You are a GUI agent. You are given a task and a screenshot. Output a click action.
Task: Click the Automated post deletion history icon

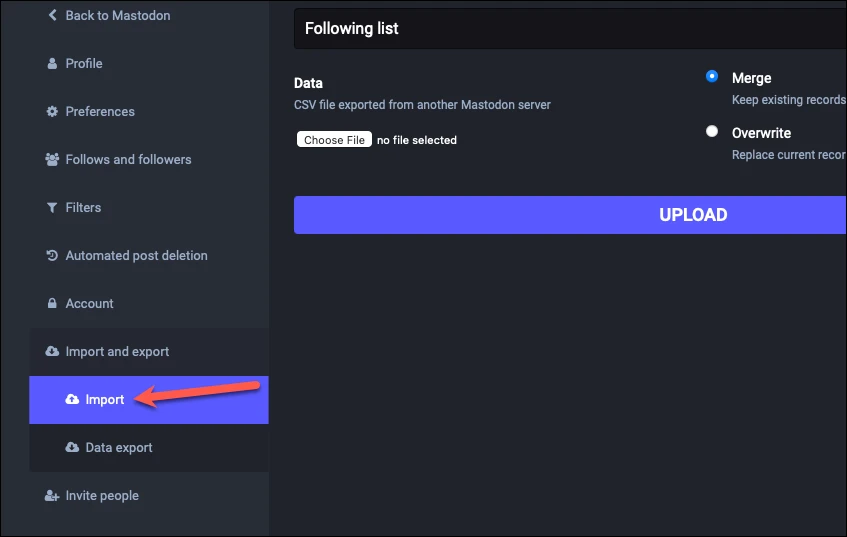(52, 256)
